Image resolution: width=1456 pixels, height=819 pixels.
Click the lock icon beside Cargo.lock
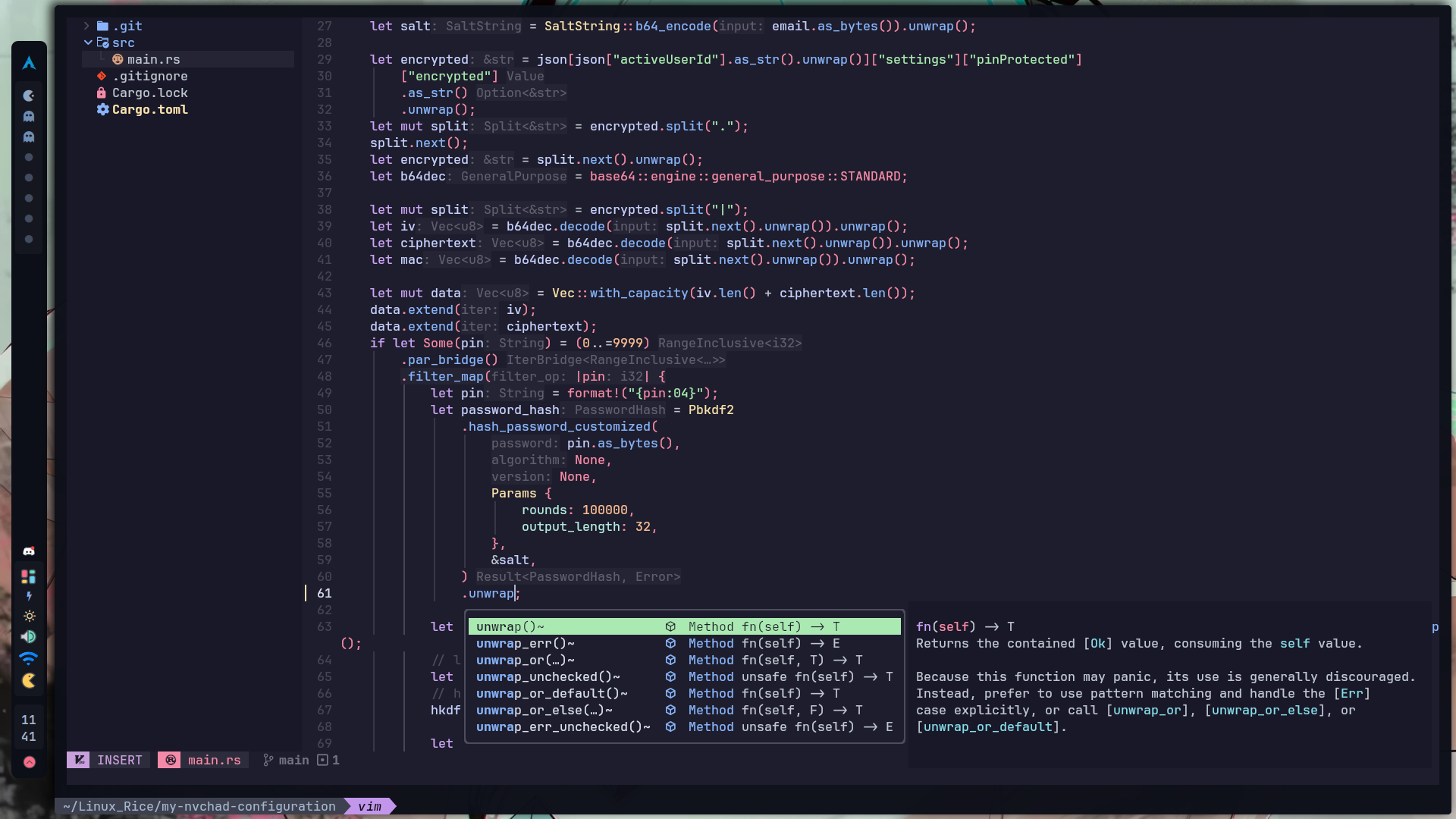point(101,93)
